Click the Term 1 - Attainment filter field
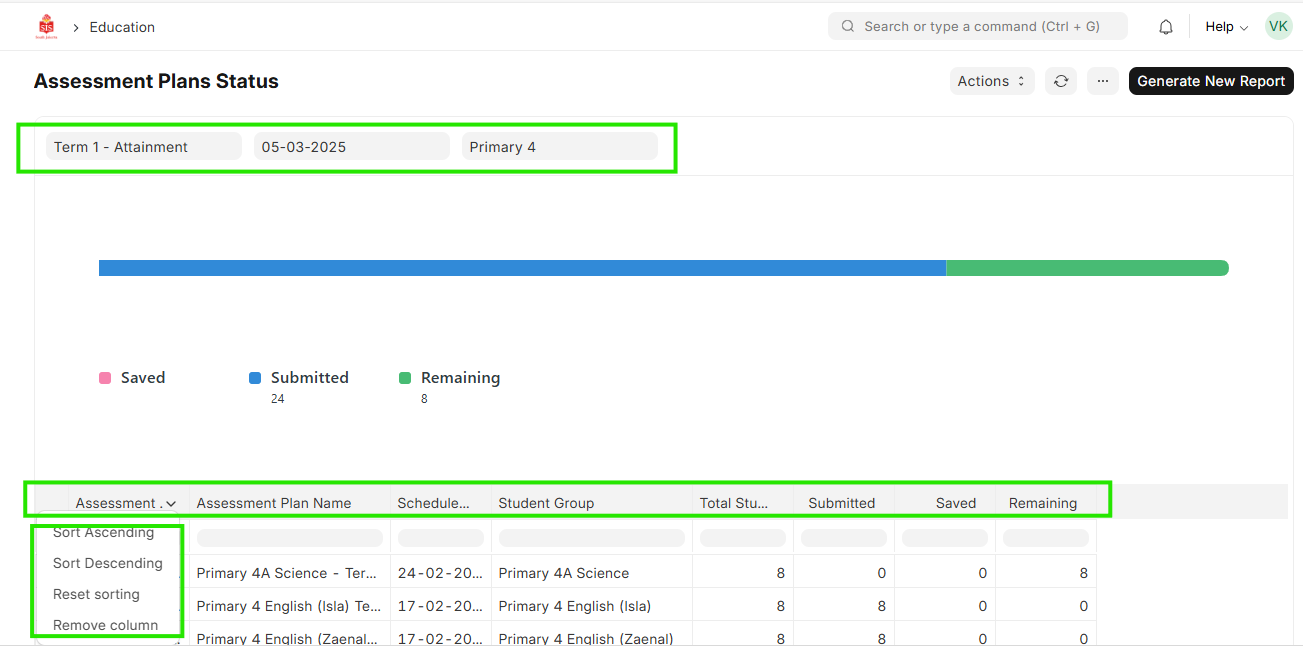1303x646 pixels. (143, 147)
